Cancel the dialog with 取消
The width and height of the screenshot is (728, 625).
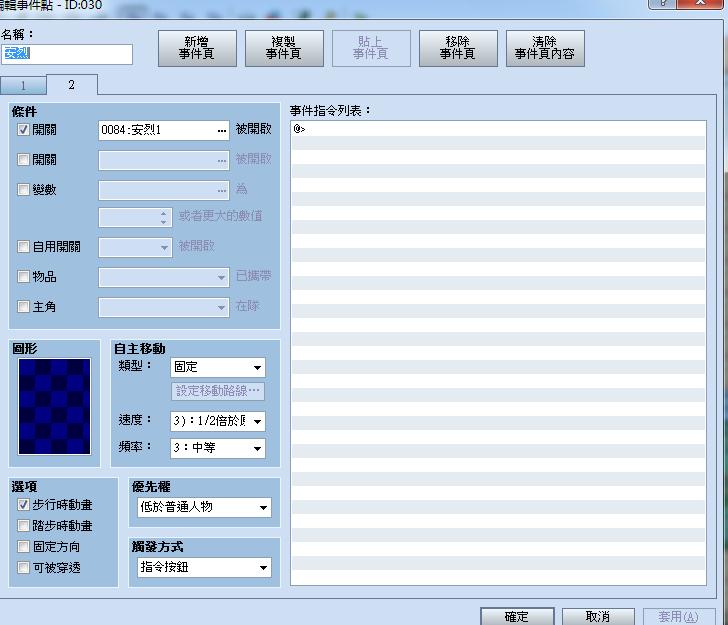pyautogui.click(x=598, y=617)
